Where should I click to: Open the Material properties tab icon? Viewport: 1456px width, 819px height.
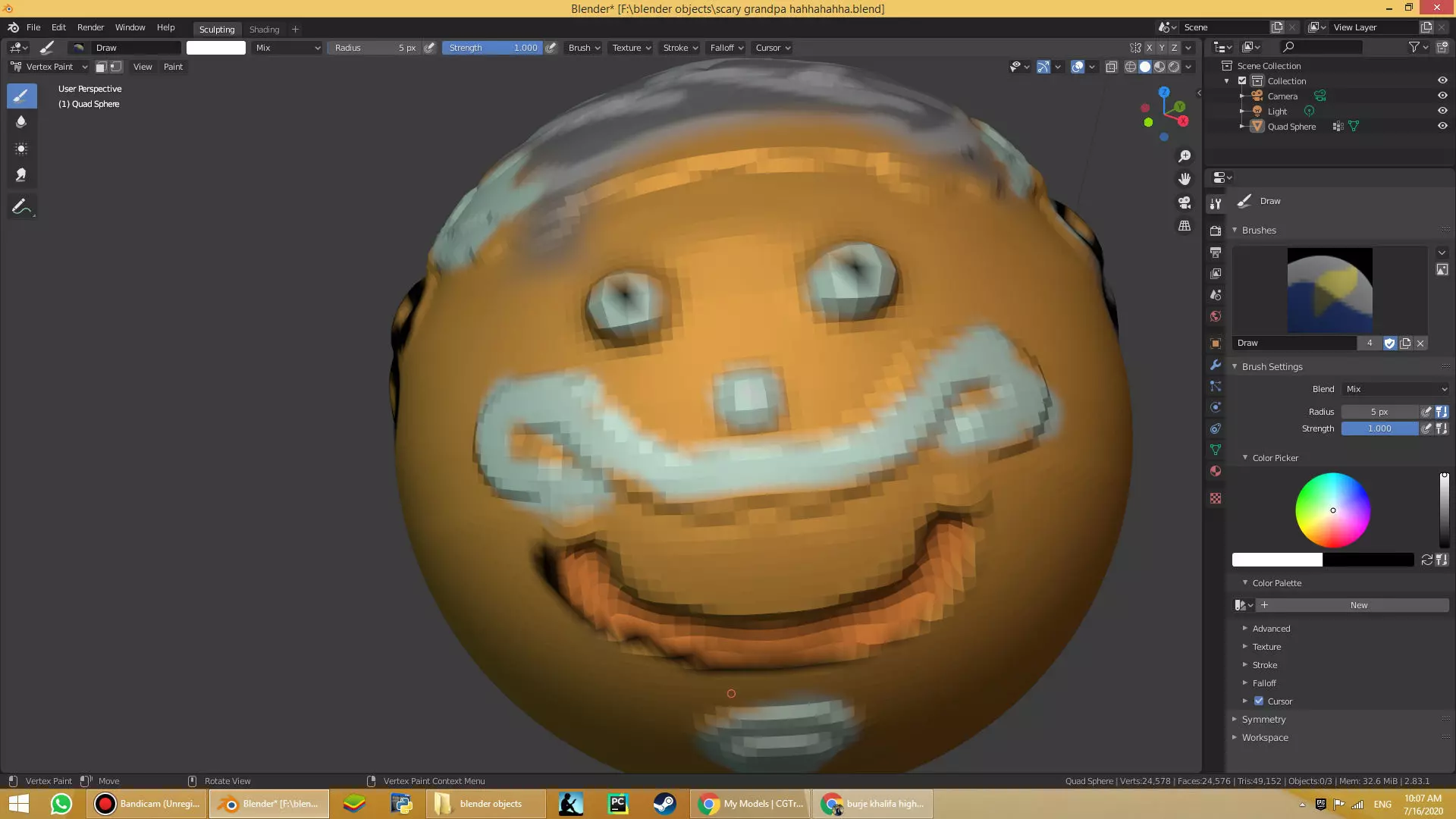pos(1216,471)
